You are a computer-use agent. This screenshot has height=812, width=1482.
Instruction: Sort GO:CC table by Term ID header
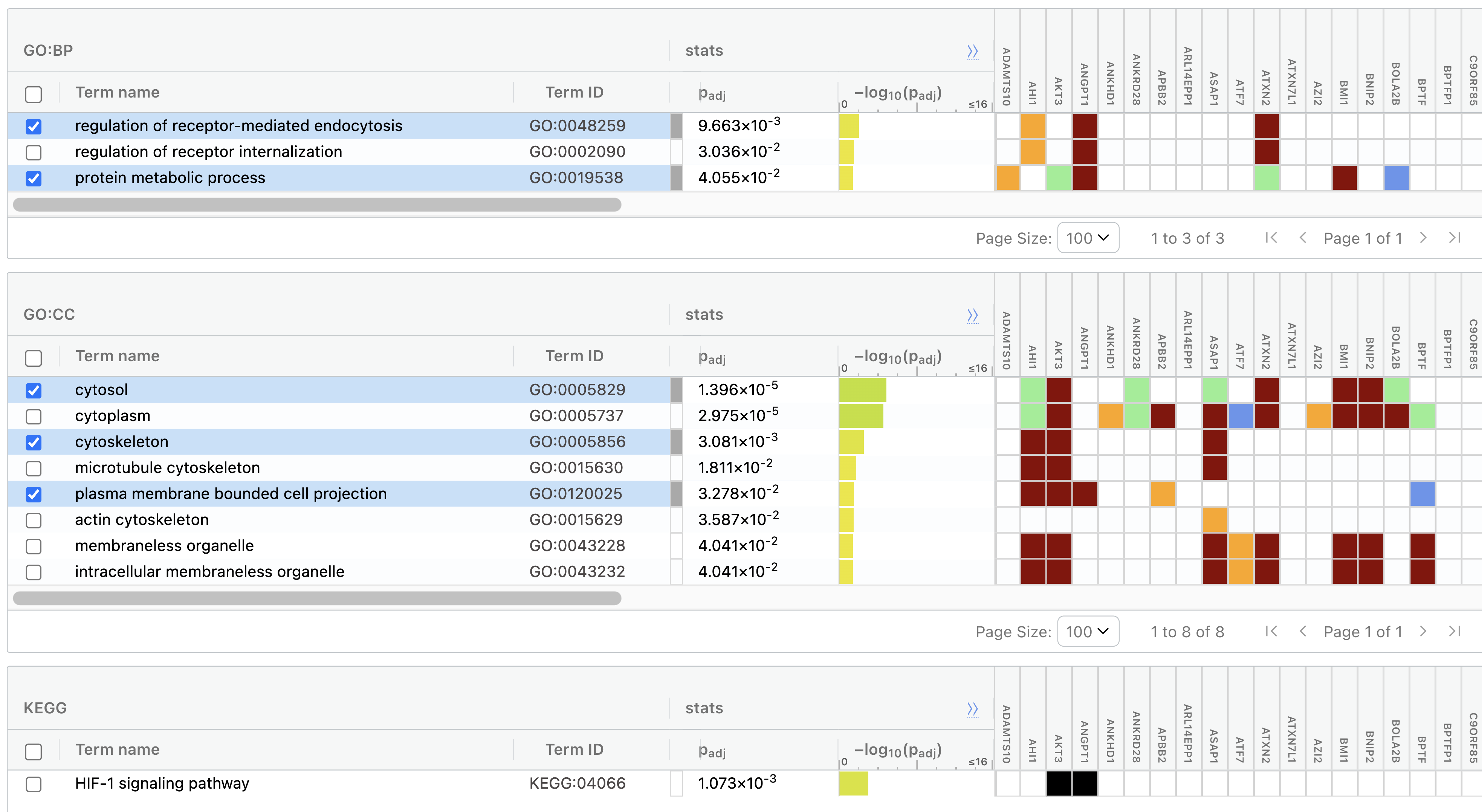(x=574, y=356)
